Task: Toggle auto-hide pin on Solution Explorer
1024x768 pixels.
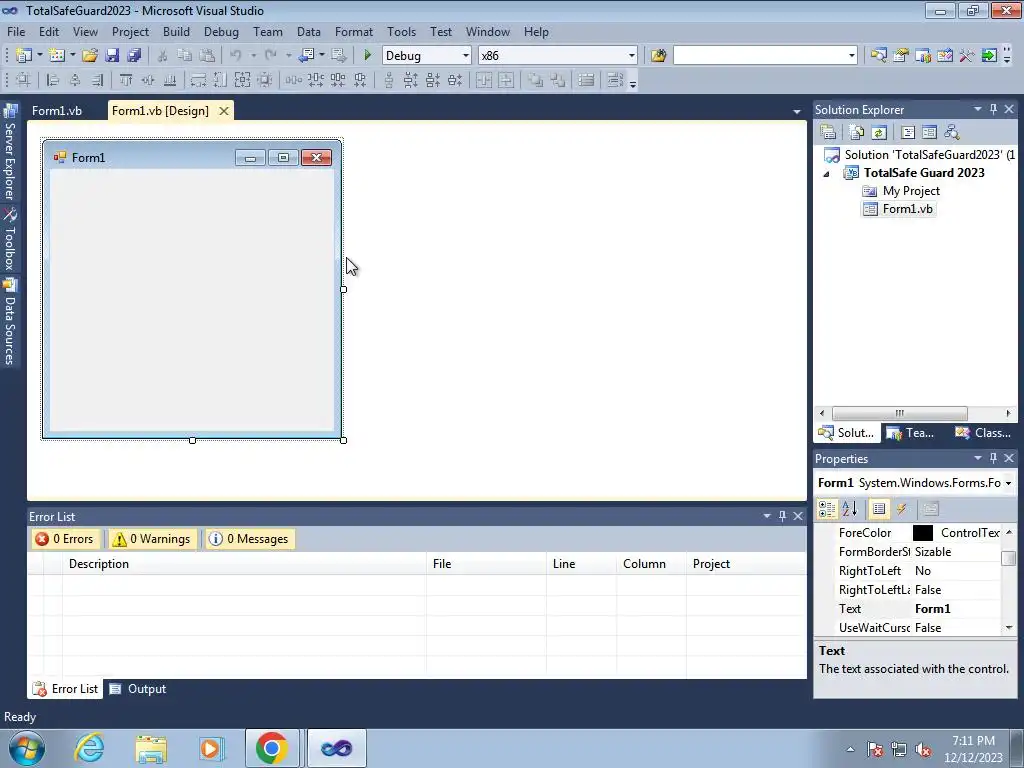Action: click(993, 110)
